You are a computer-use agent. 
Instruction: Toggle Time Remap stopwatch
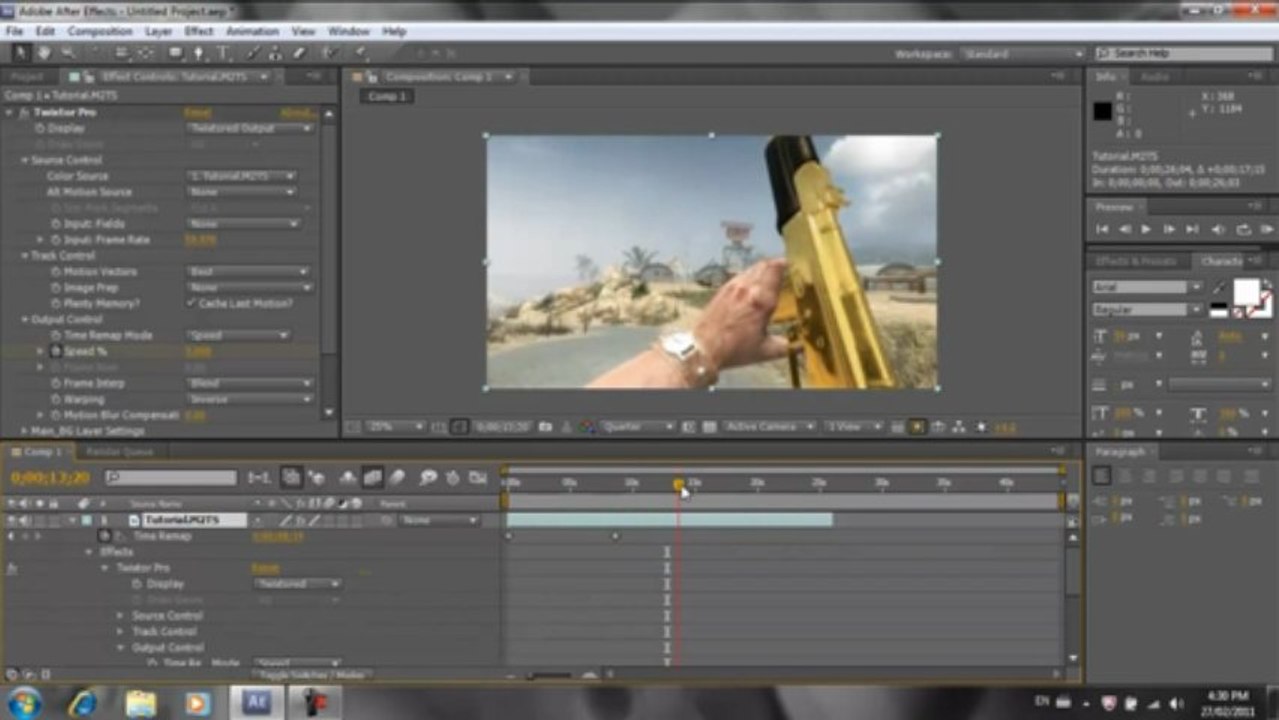pos(104,536)
